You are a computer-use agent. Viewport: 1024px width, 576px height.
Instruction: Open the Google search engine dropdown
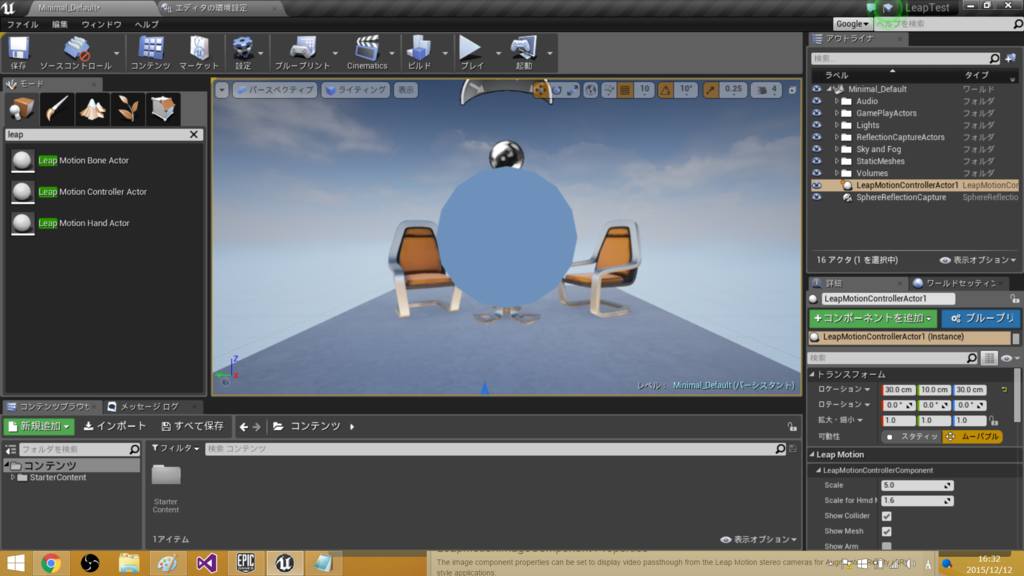pyautogui.click(x=852, y=24)
